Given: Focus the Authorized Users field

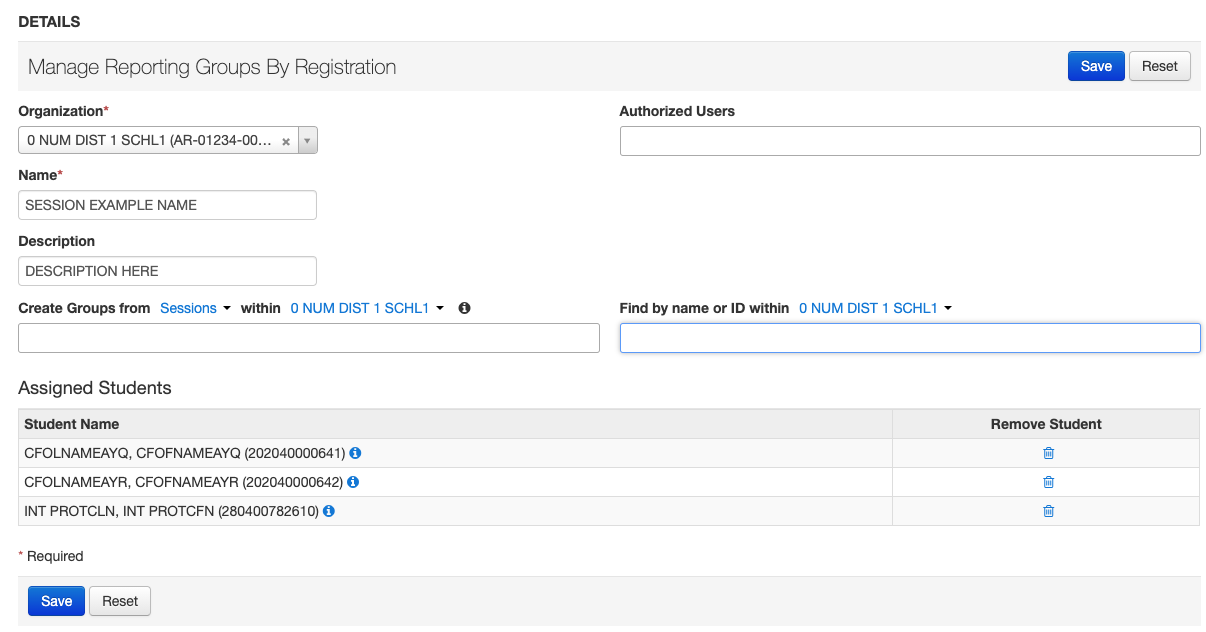Looking at the screenshot, I should click(909, 141).
